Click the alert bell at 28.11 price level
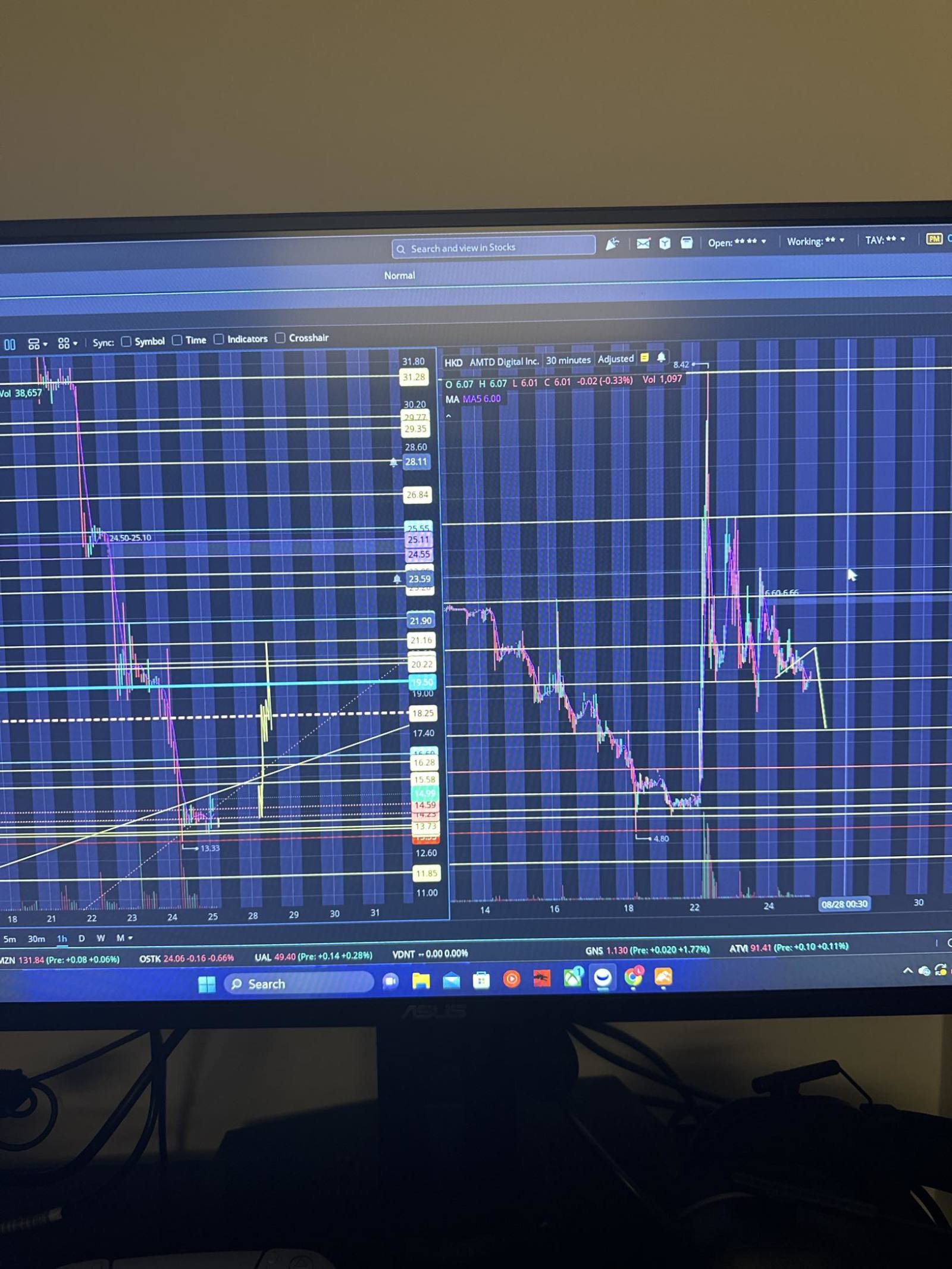The height and width of the screenshot is (1269, 952). (x=393, y=462)
